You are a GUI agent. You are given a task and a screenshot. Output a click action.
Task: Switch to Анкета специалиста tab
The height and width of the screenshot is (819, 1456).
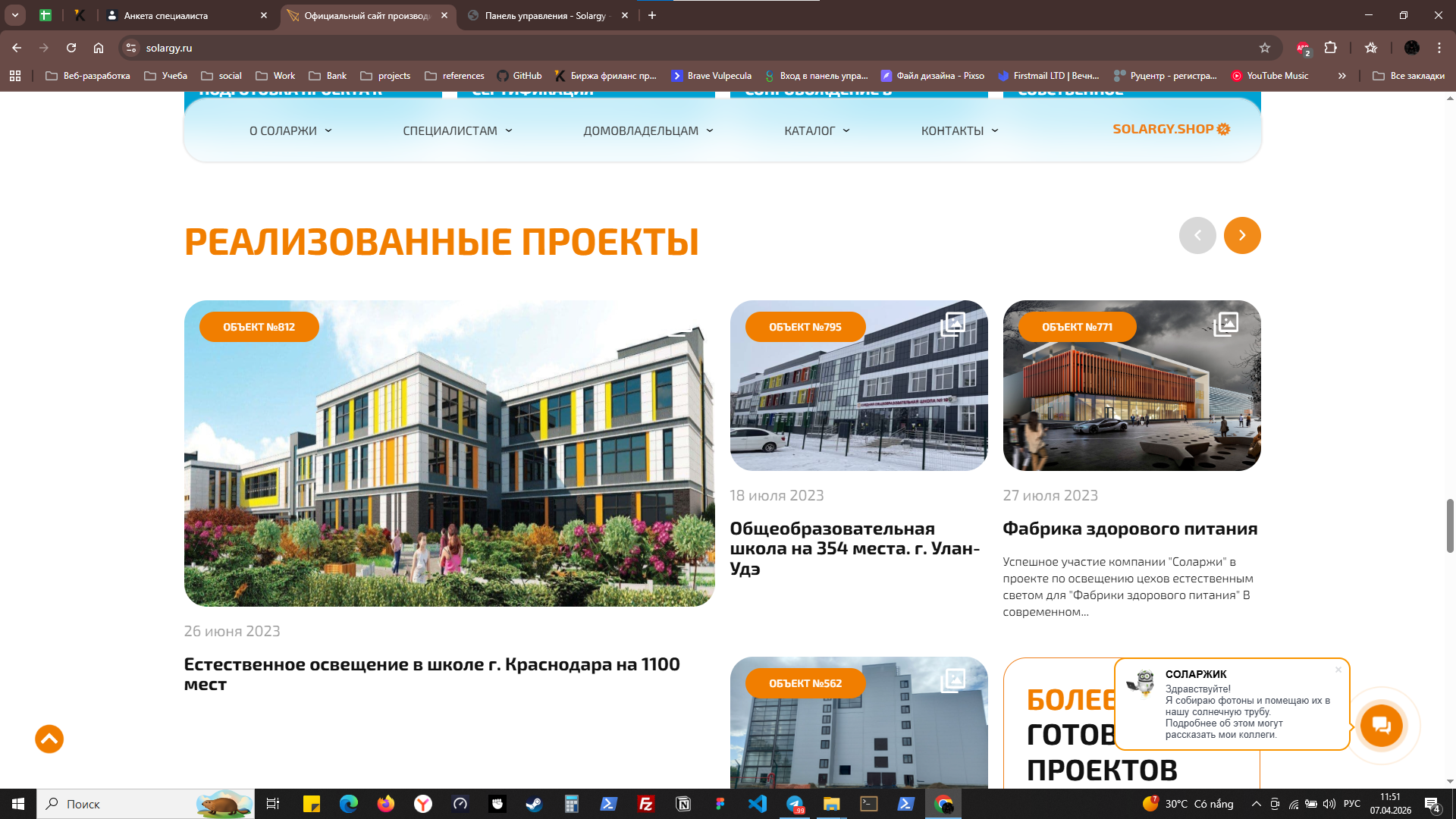coord(187,15)
